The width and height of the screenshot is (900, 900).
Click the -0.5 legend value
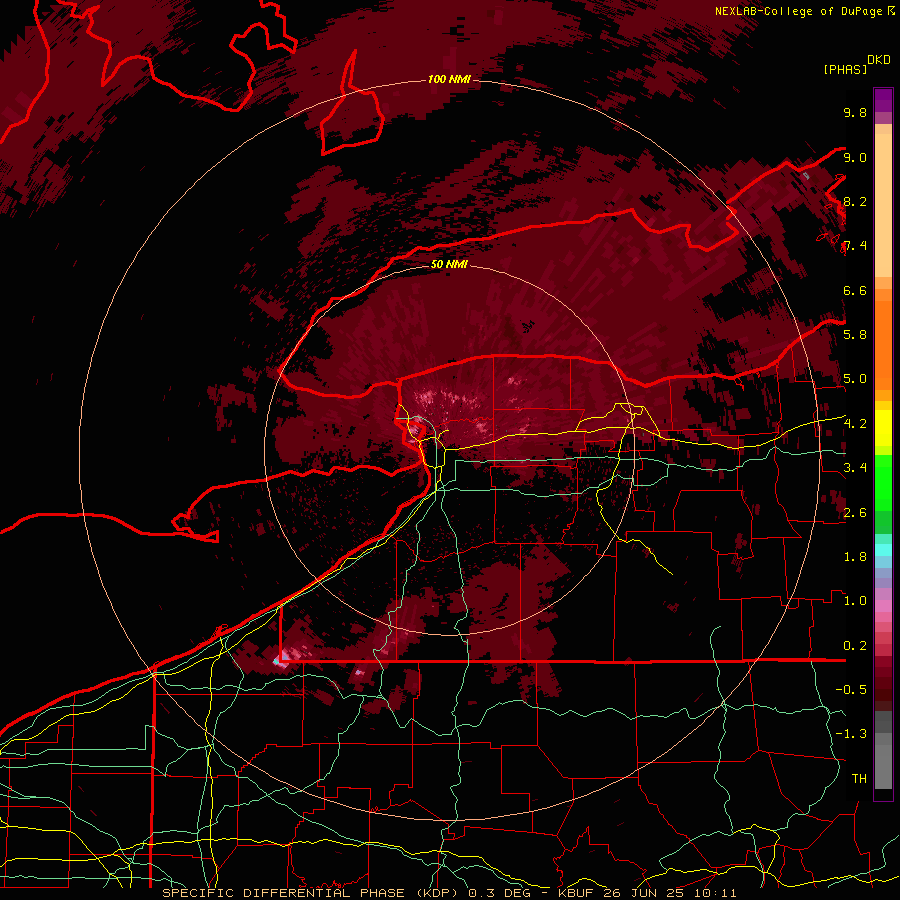click(851, 690)
